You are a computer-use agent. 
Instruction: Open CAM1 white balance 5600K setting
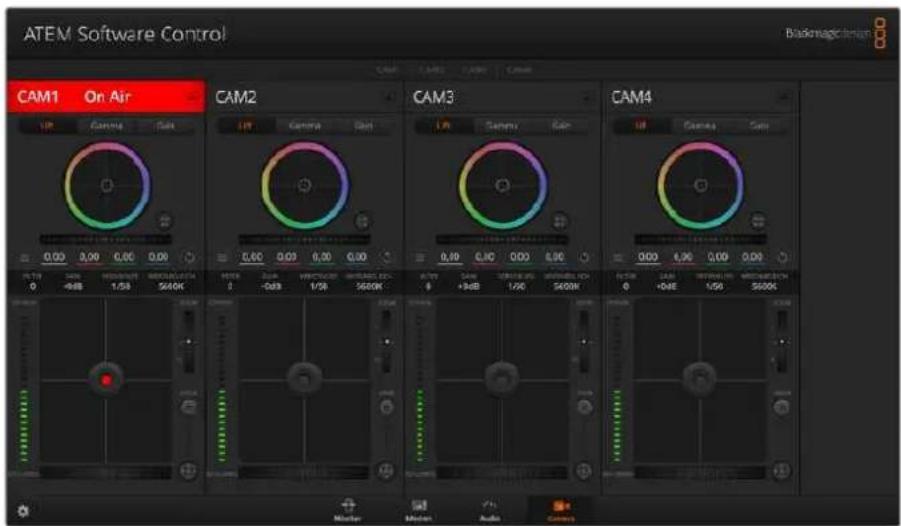171,282
